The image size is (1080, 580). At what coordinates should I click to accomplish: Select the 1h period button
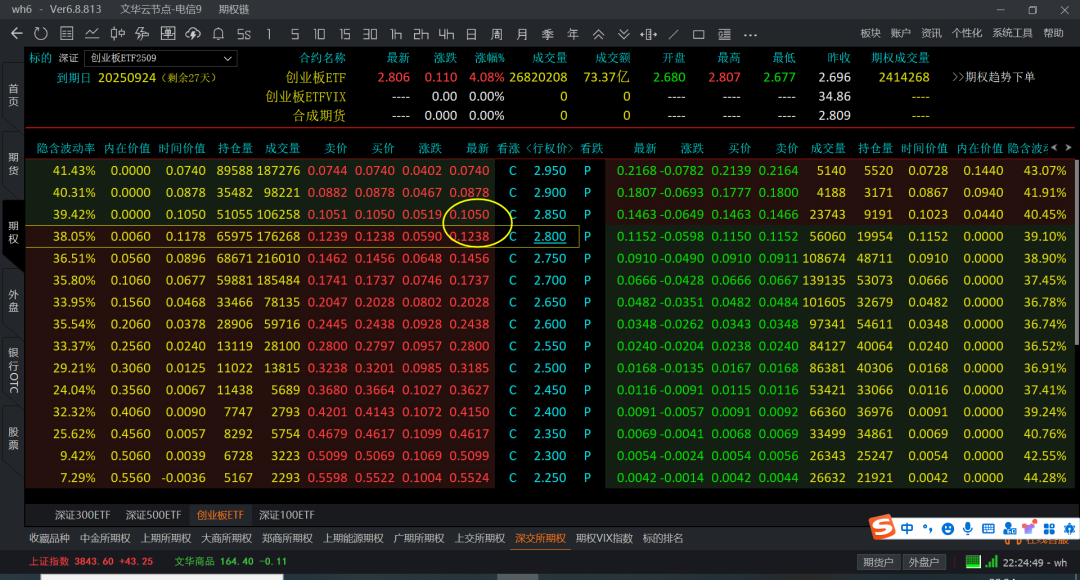tap(395, 34)
